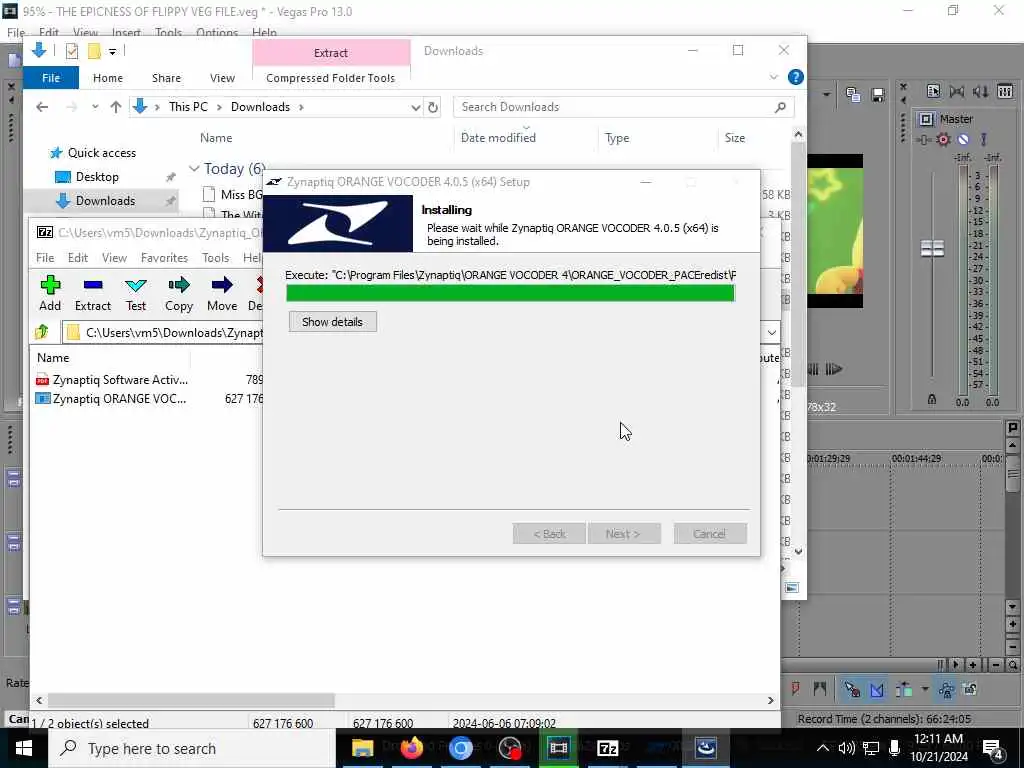Image resolution: width=1024 pixels, height=768 pixels.
Task: Click the 7-Zip taskbar icon
Action: click(x=607, y=748)
